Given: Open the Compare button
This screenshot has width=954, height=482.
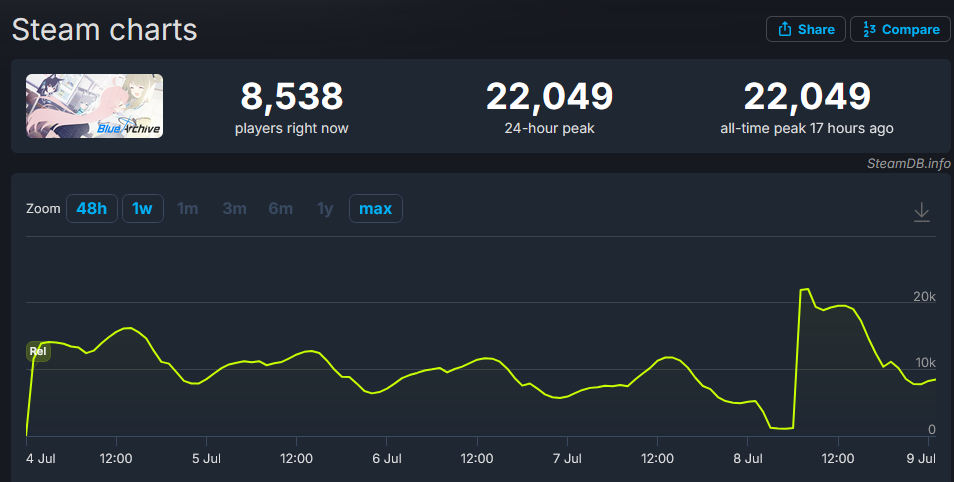Looking at the screenshot, I should (x=900, y=29).
